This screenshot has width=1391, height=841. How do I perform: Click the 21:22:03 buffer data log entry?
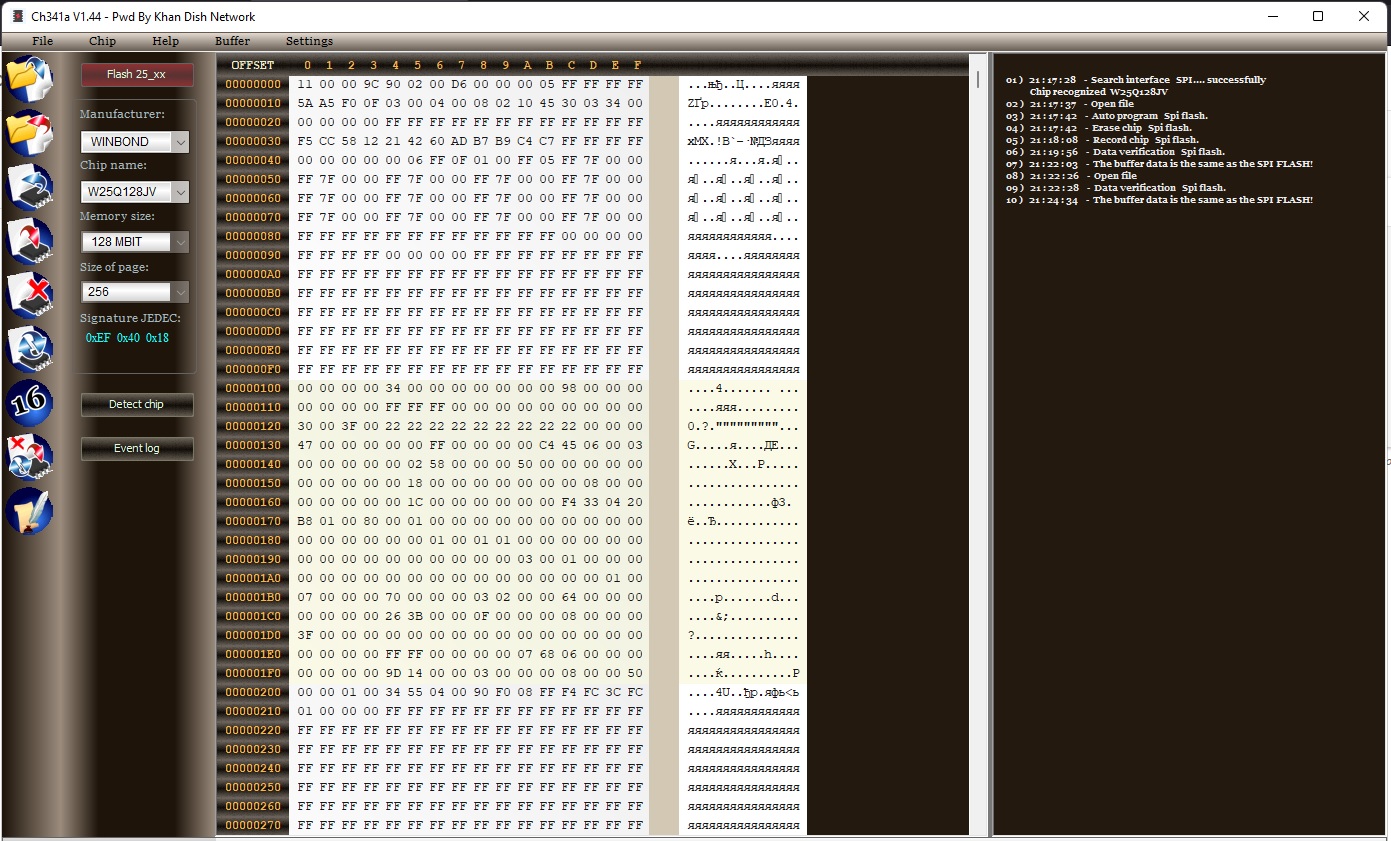[1160, 164]
